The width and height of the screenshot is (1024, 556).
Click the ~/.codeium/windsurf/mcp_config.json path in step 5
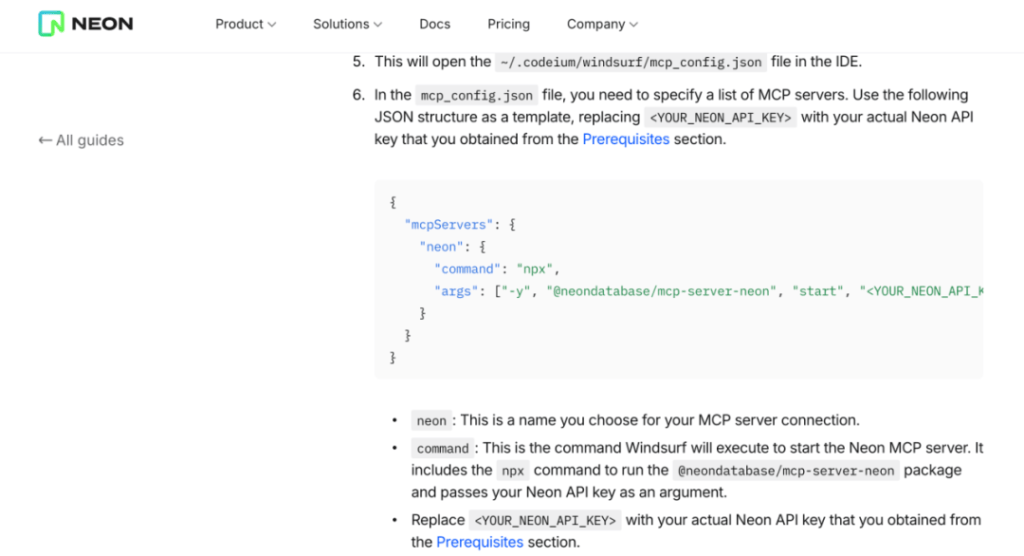coord(631,62)
